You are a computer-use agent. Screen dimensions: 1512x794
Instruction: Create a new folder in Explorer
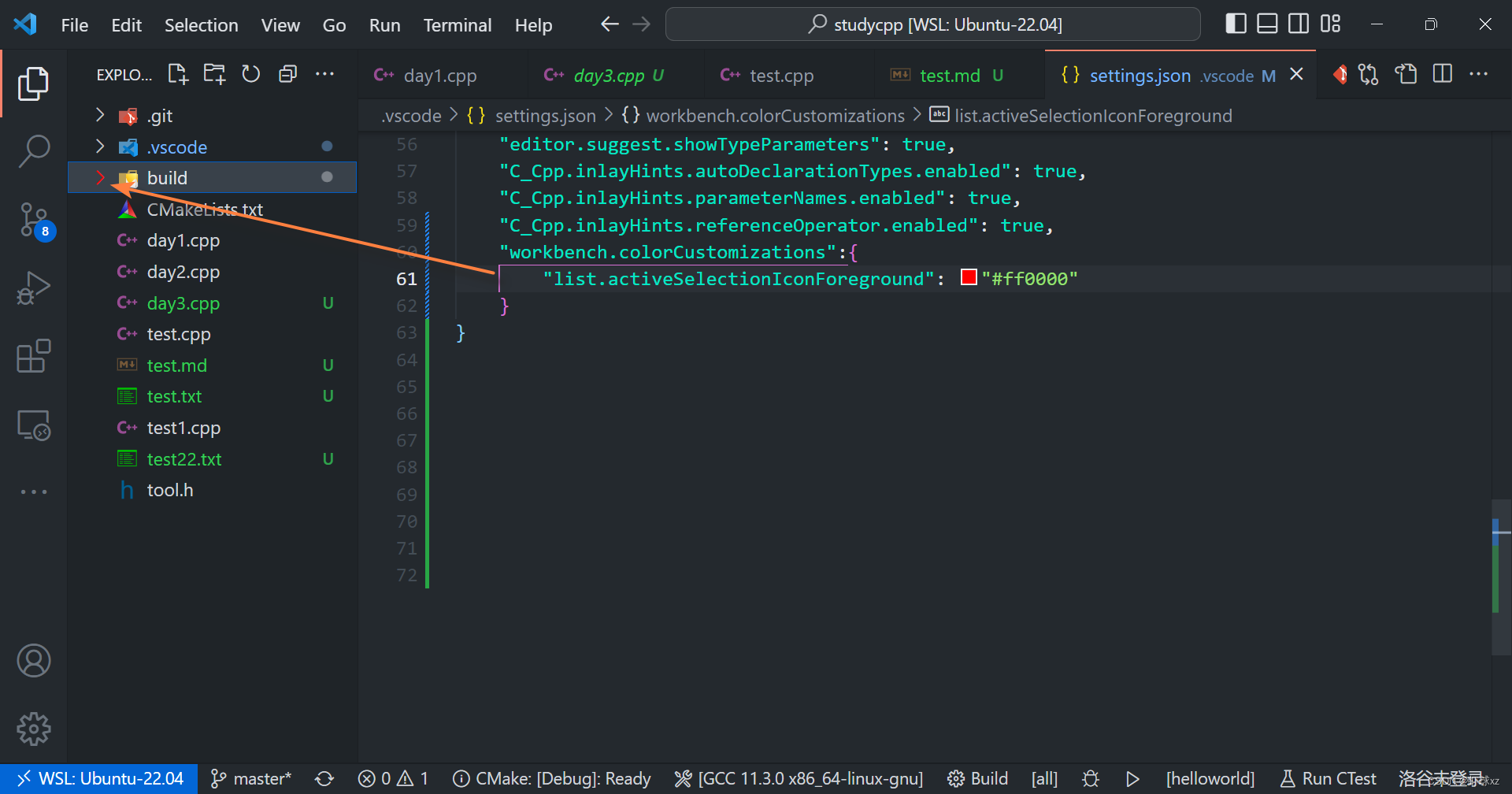click(214, 74)
